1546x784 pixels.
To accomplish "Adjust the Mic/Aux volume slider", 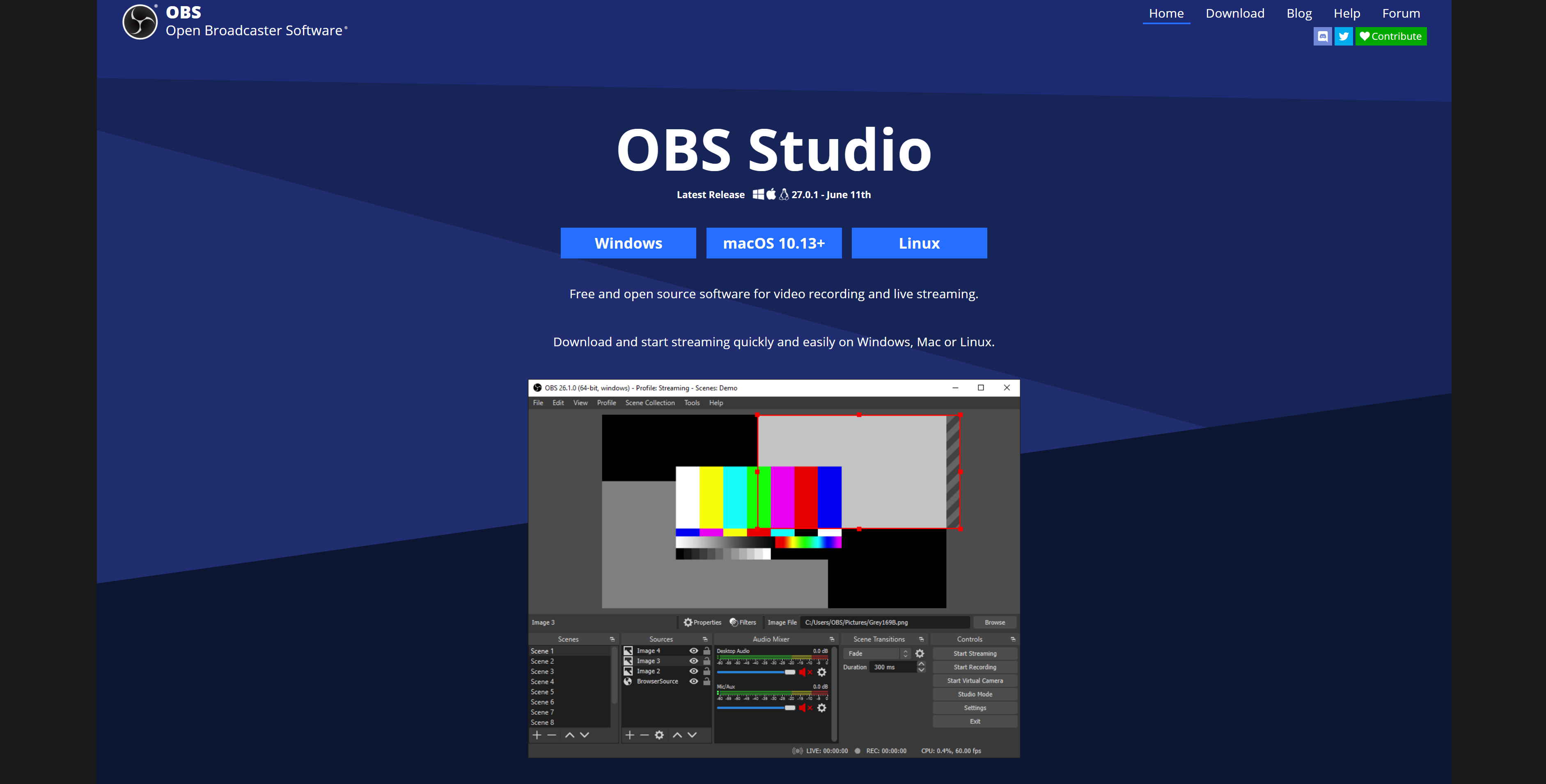I will coord(756,708).
